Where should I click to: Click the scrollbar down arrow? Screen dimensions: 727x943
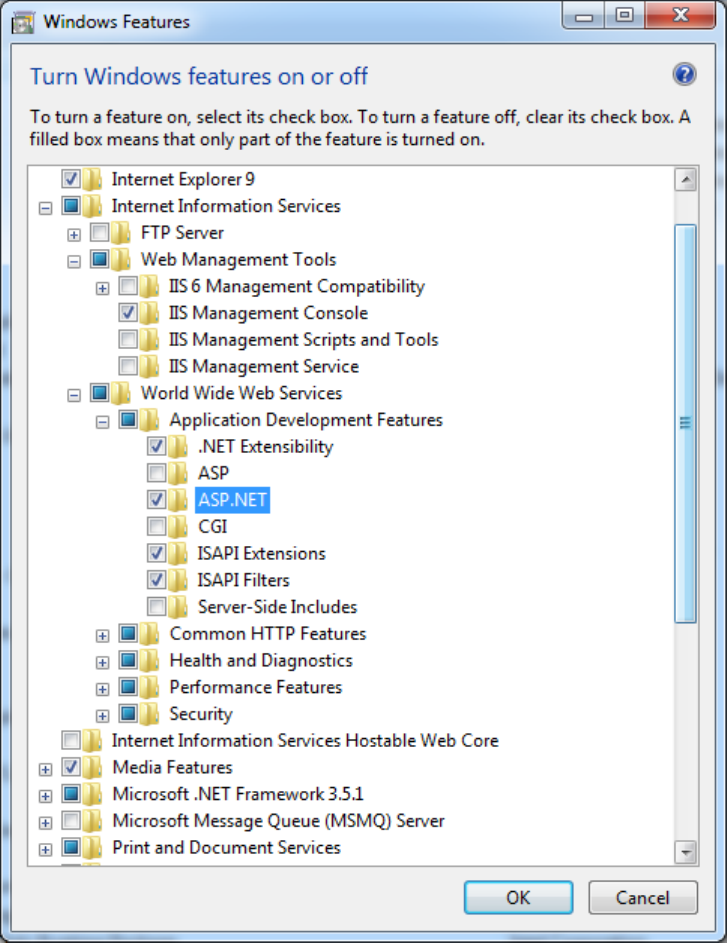686,852
